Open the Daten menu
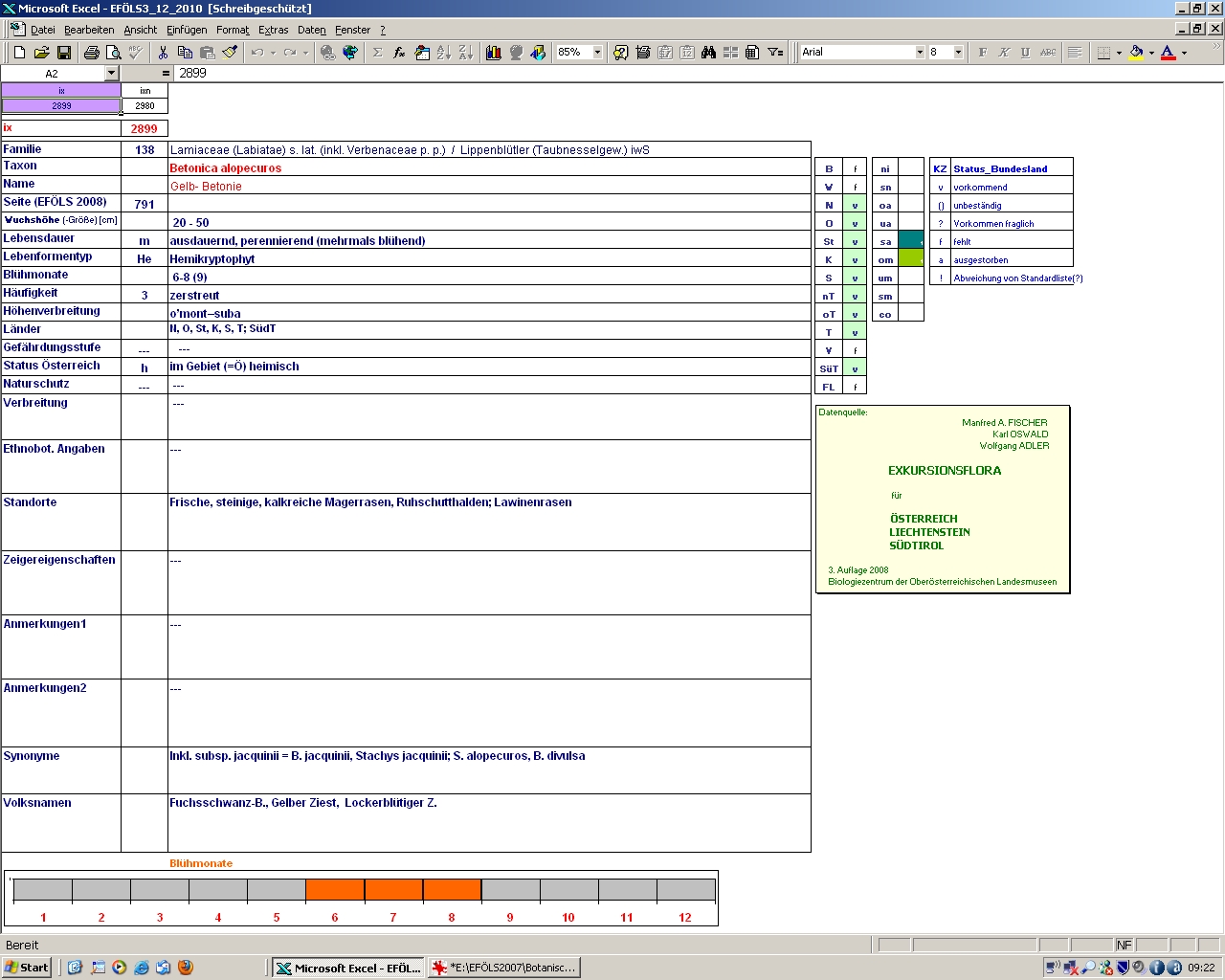 312,30
